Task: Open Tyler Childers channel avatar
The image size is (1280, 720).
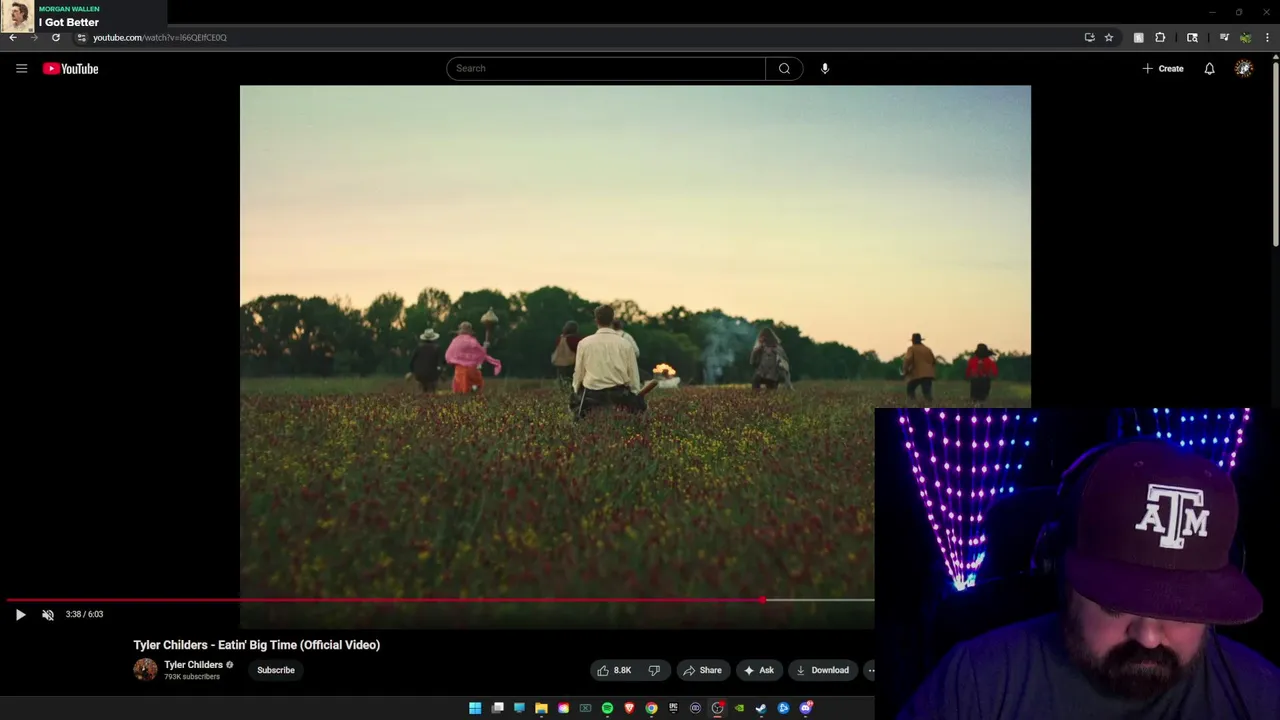Action: point(145,670)
